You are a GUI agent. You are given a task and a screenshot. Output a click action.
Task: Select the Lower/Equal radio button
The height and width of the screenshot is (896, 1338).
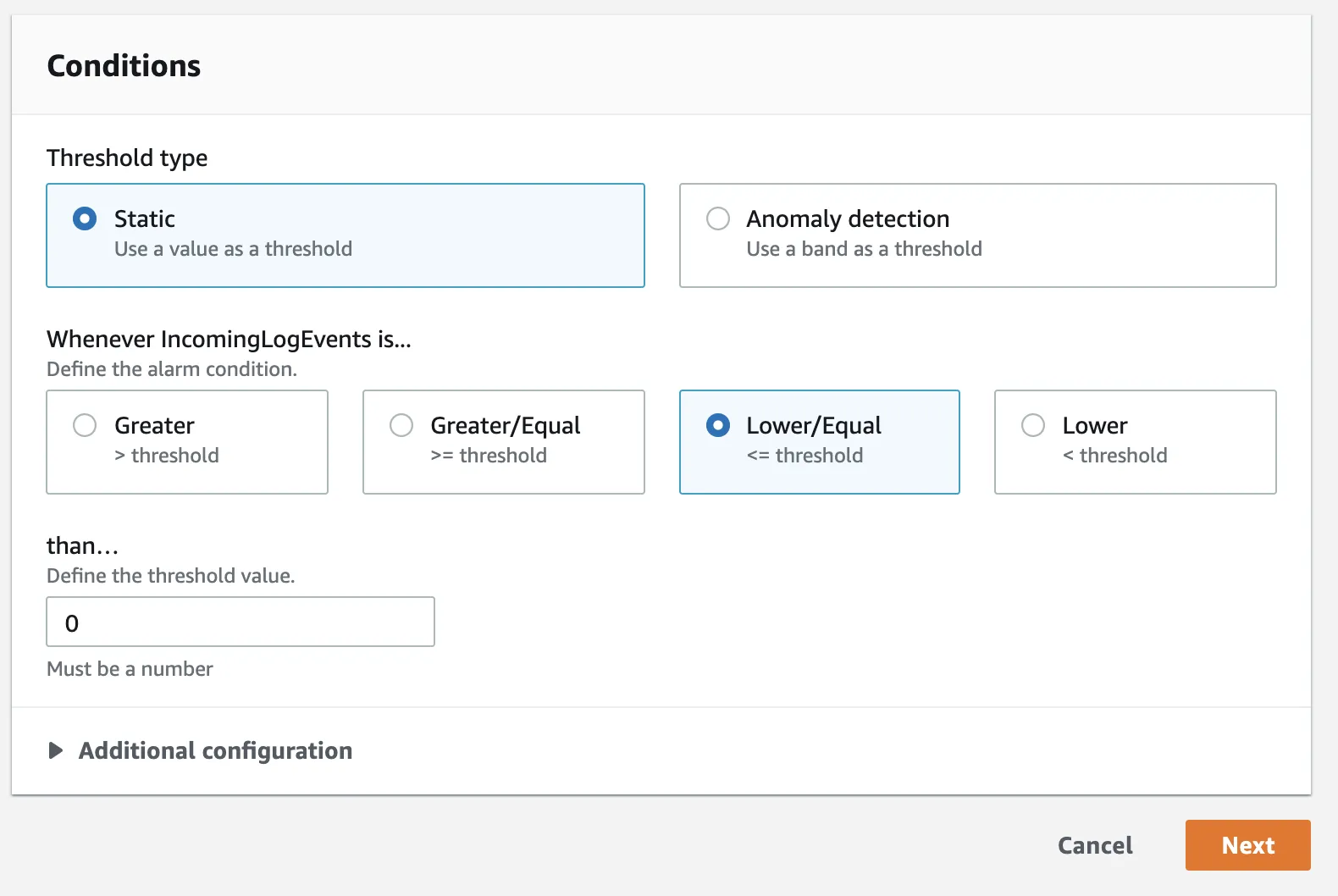(718, 425)
